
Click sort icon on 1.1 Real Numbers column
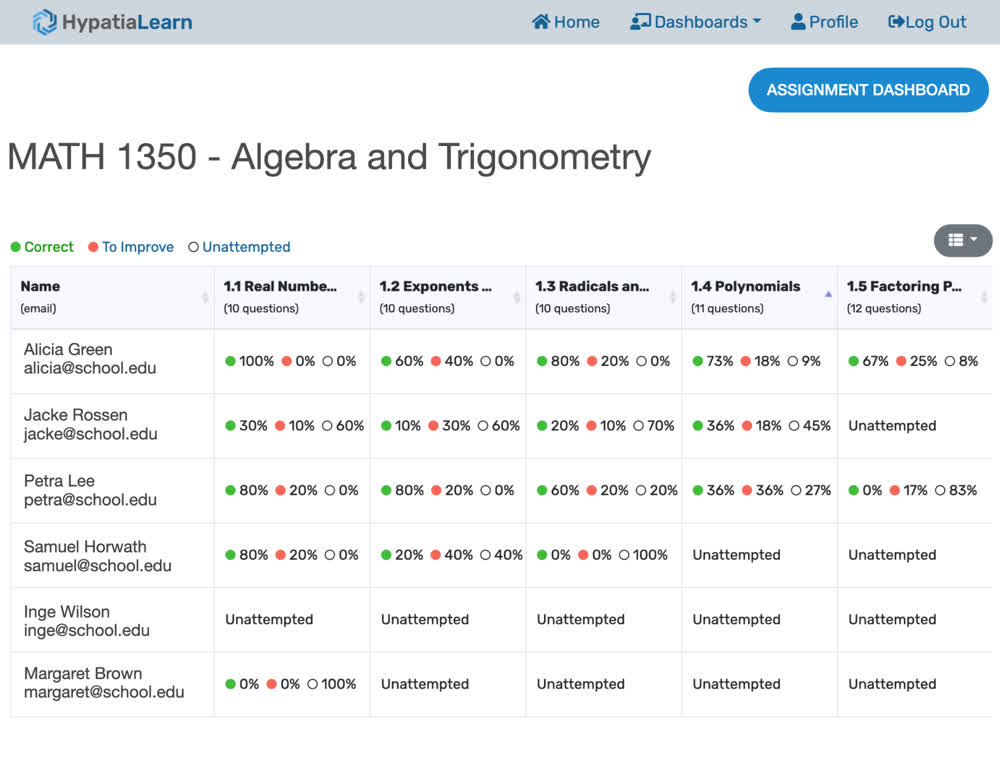362,297
